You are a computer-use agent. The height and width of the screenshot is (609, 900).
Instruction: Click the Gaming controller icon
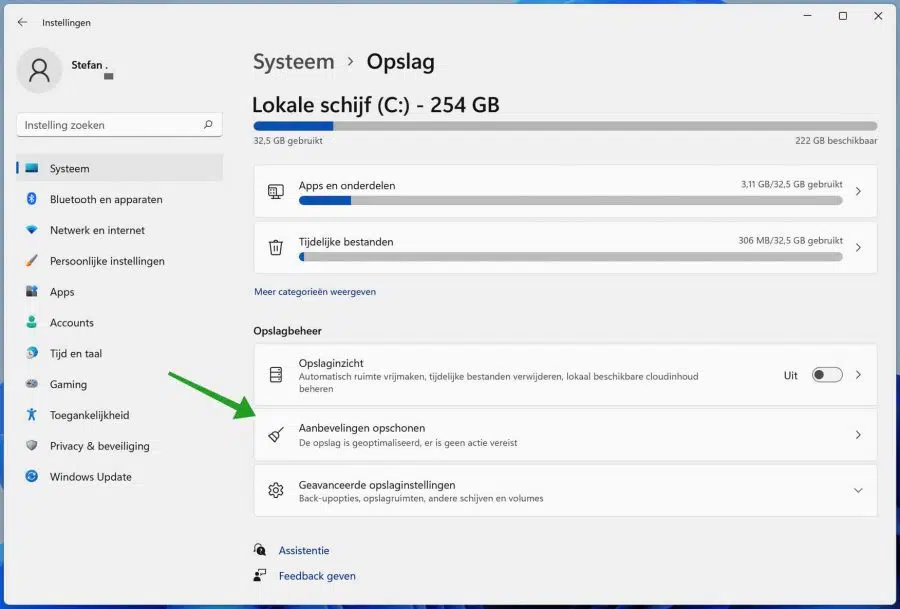[32, 384]
